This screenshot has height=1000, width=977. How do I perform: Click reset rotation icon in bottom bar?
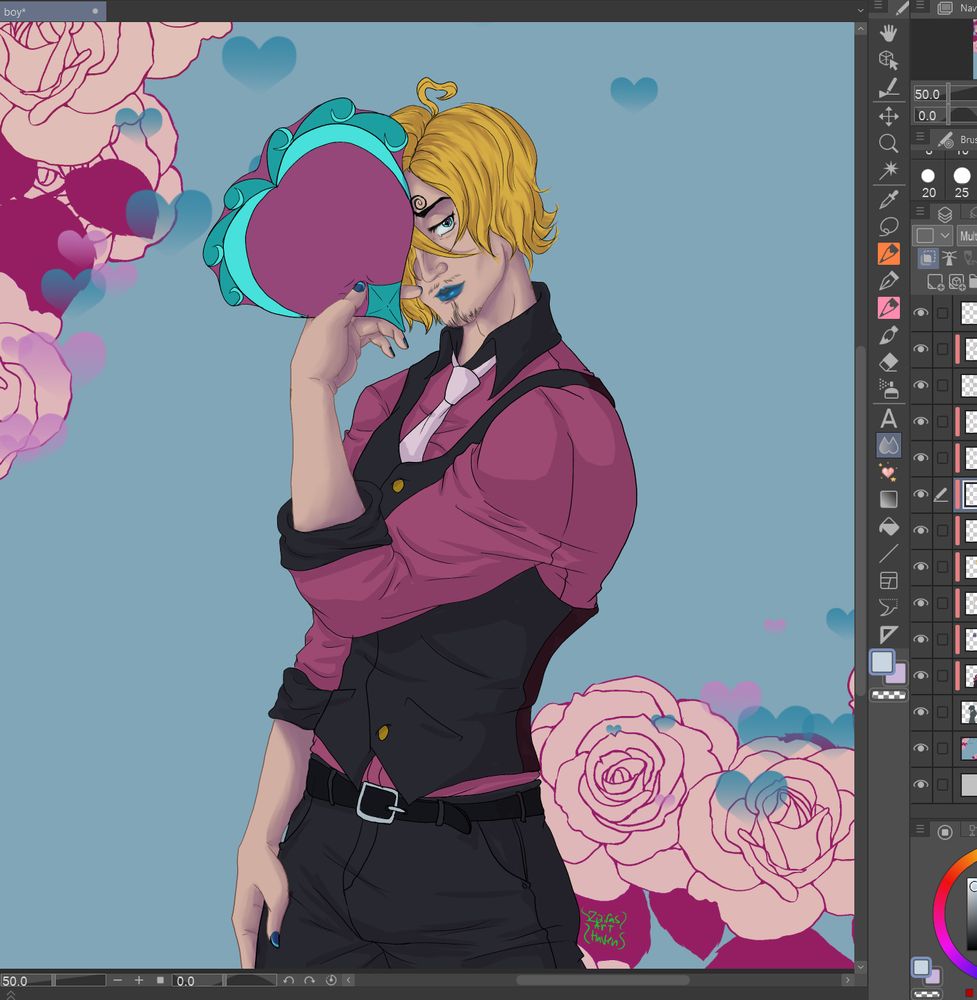click(331, 980)
